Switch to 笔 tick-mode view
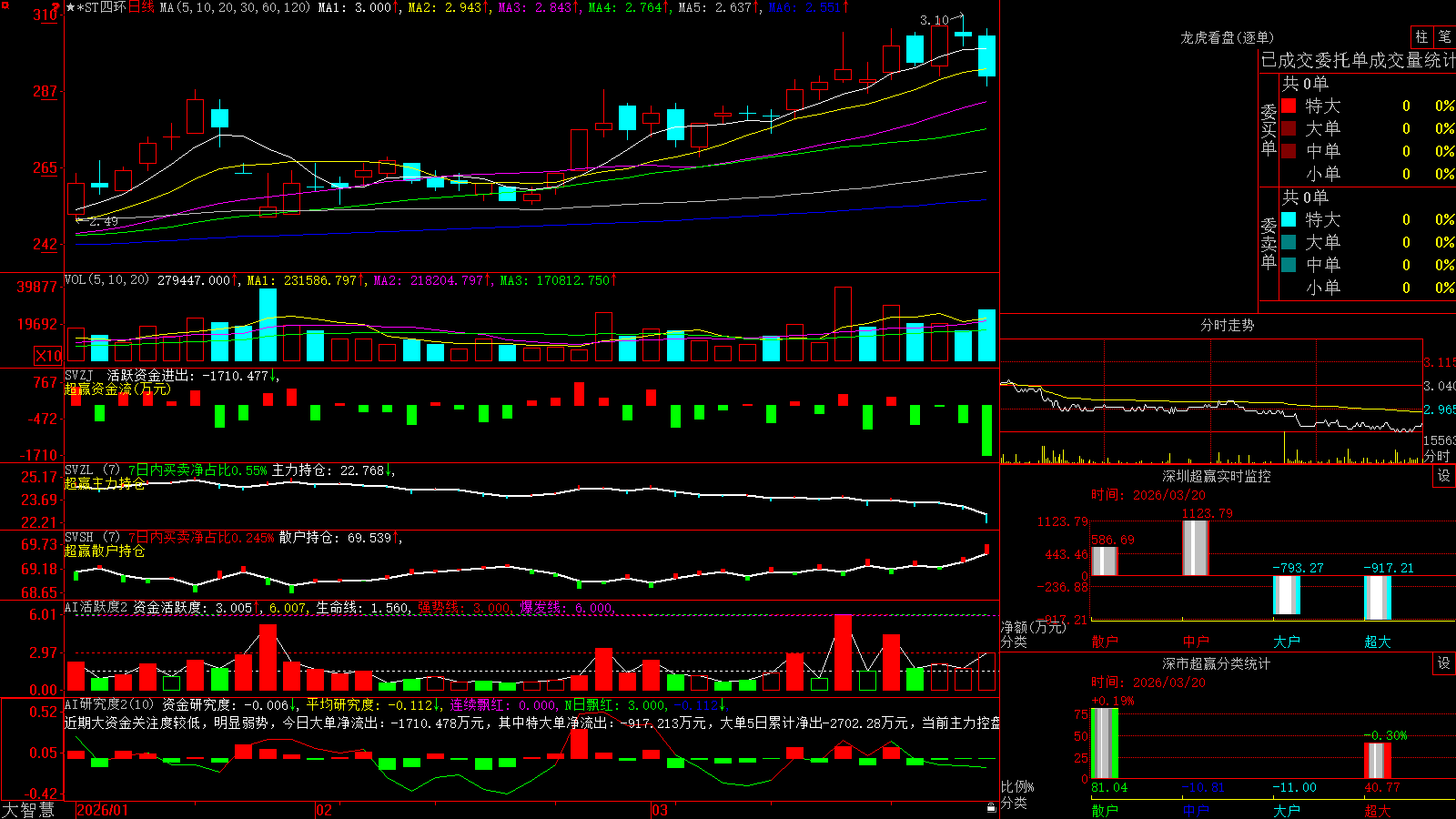This screenshot has width=1456, height=819. [x=1445, y=36]
